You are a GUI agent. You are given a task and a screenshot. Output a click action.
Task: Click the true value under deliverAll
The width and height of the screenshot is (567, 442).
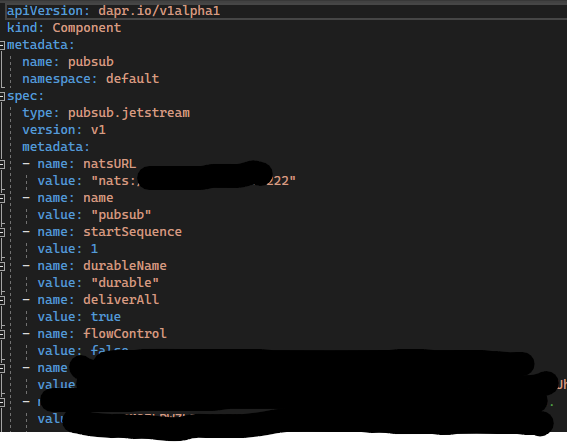(106, 317)
